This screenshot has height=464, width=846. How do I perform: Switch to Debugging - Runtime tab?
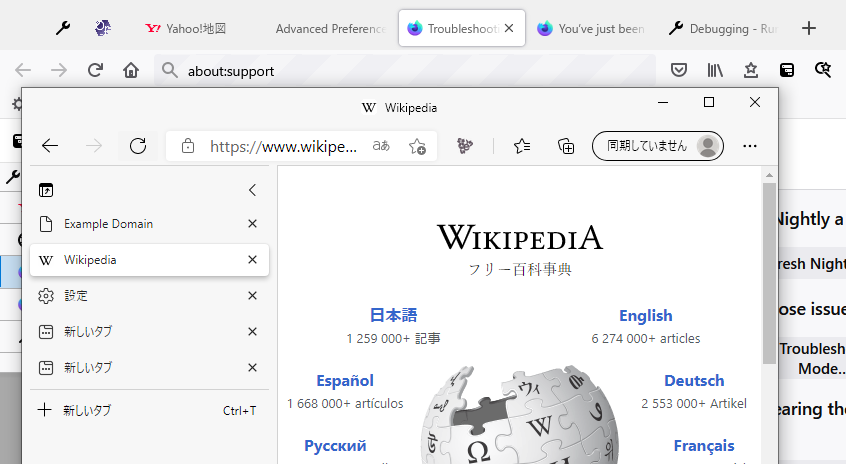point(723,28)
